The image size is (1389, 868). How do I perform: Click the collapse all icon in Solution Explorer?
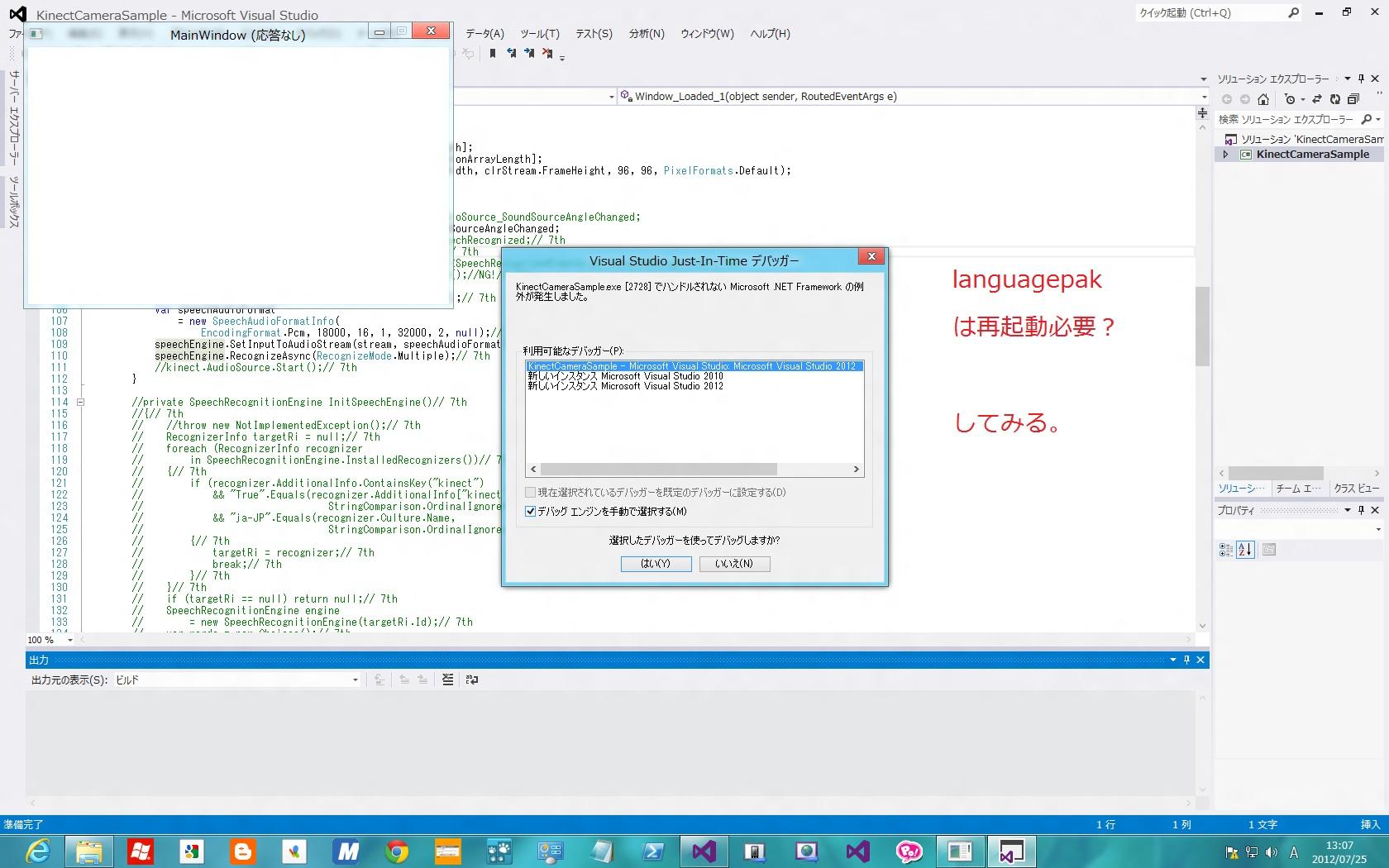1353,99
